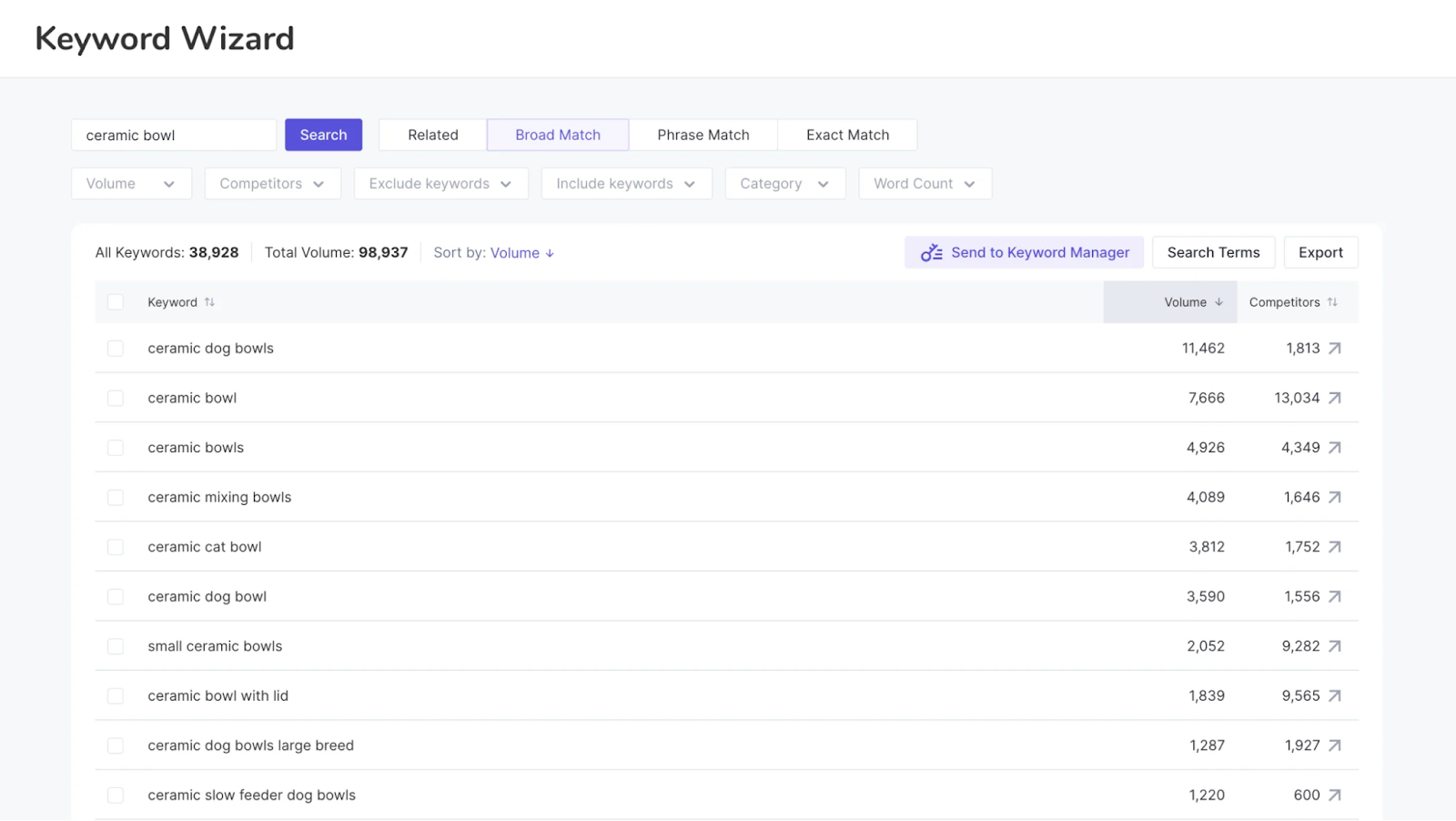Image resolution: width=1456 pixels, height=821 pixels.
Task: Open external link arrow for ceramic bowl with lid
Action: point(1334,696)
